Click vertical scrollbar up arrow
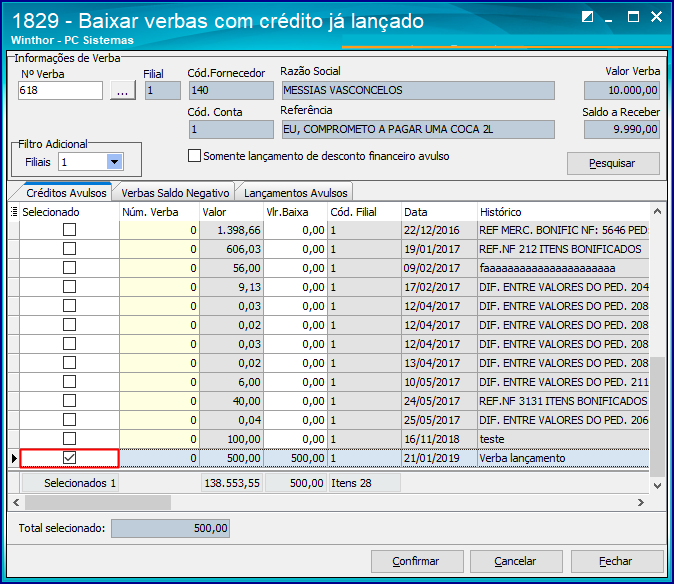The width and height of the screenshot is (674, 584). tap(657, 211)
